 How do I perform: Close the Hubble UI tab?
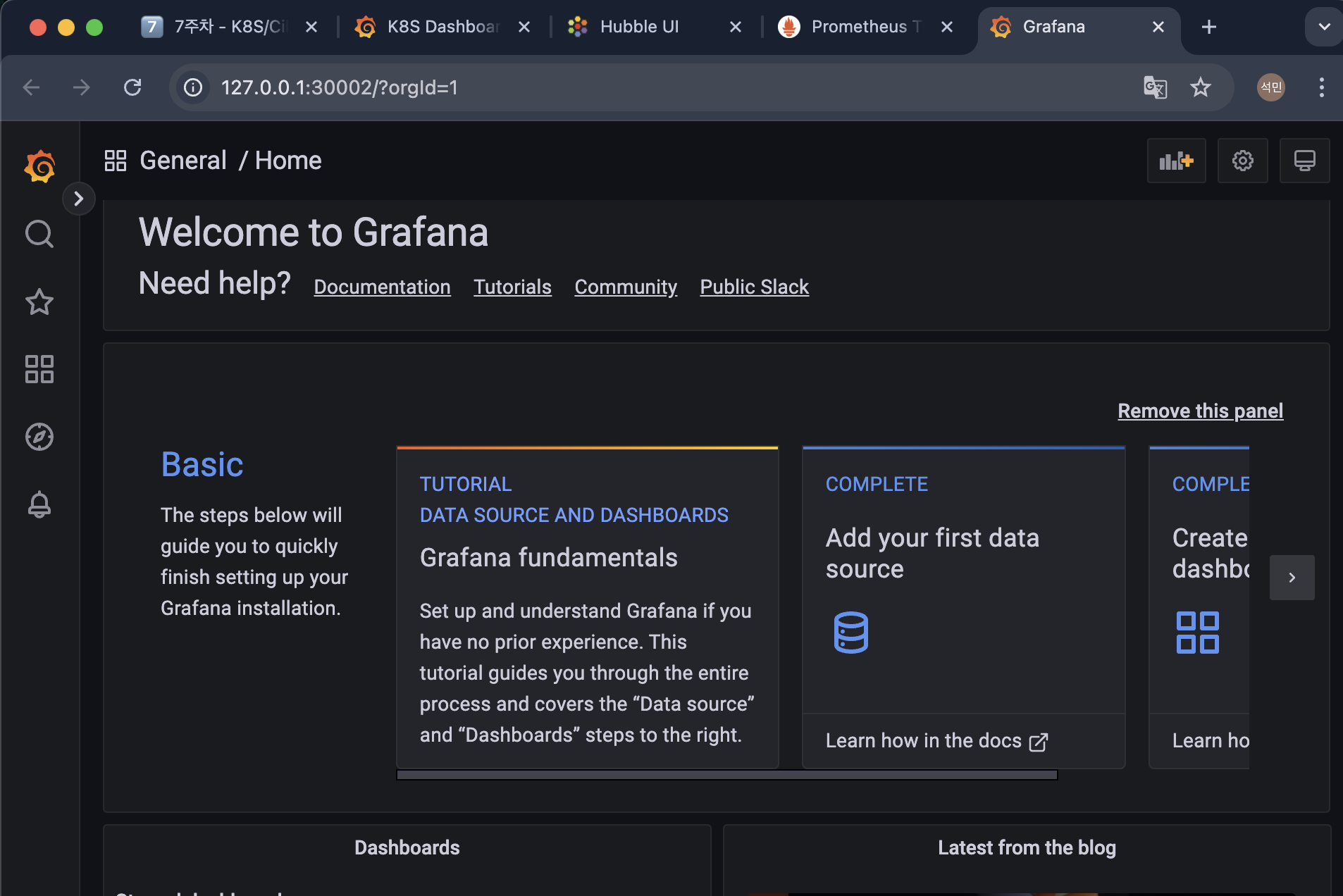(735, 27)
